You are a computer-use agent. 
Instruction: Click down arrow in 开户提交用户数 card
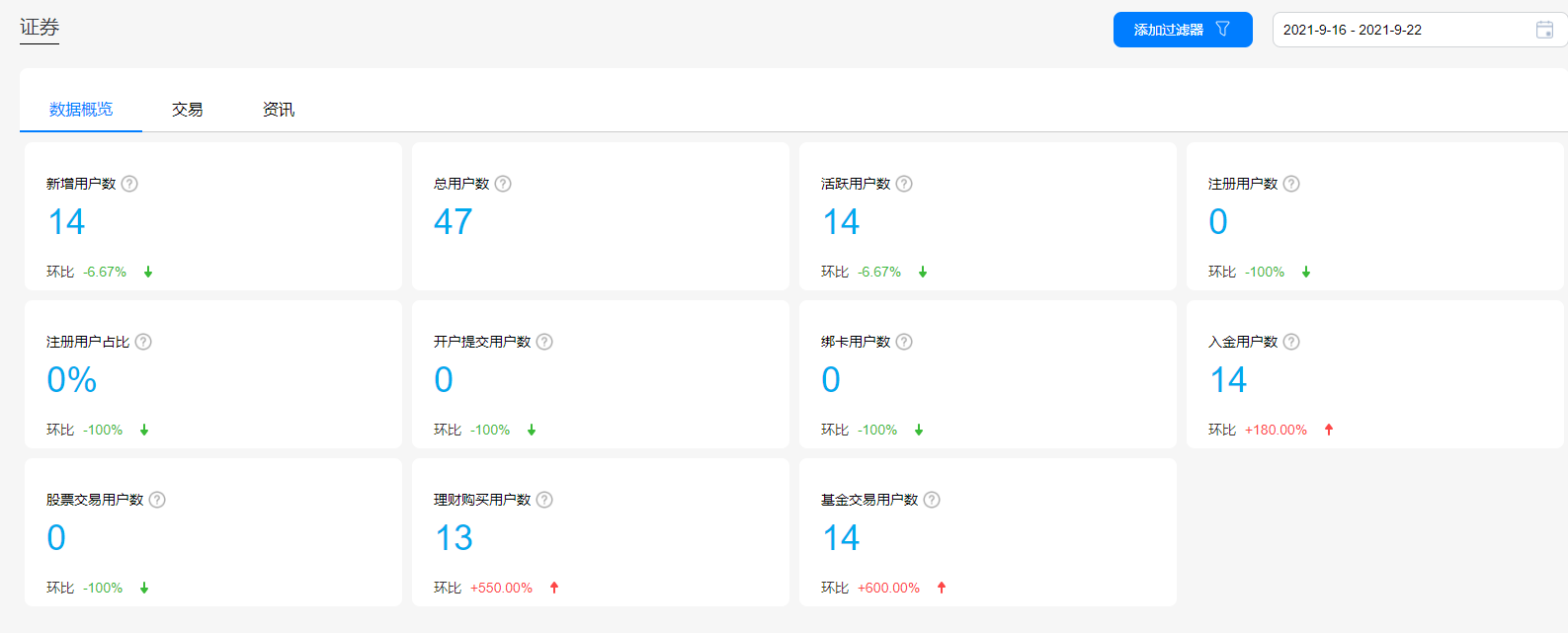(532, 430)
